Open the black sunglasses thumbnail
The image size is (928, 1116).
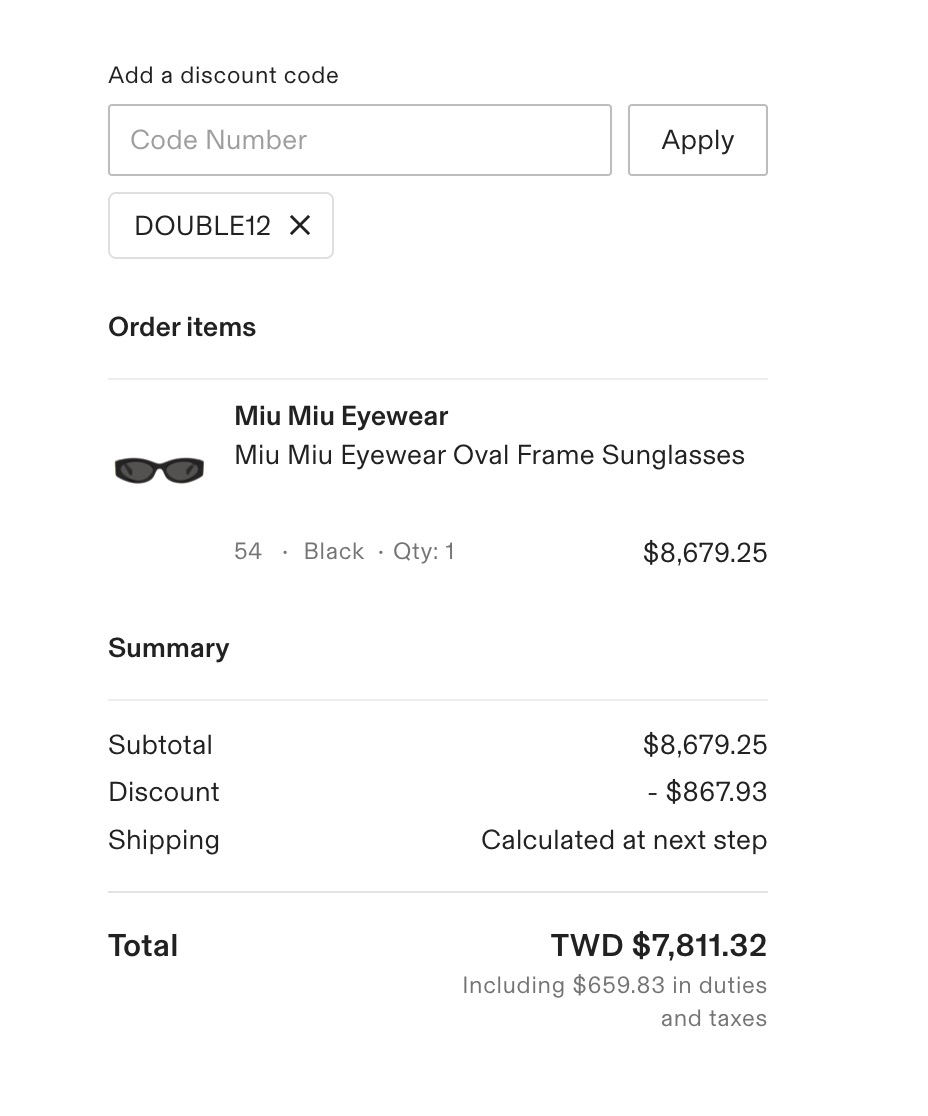159,468
